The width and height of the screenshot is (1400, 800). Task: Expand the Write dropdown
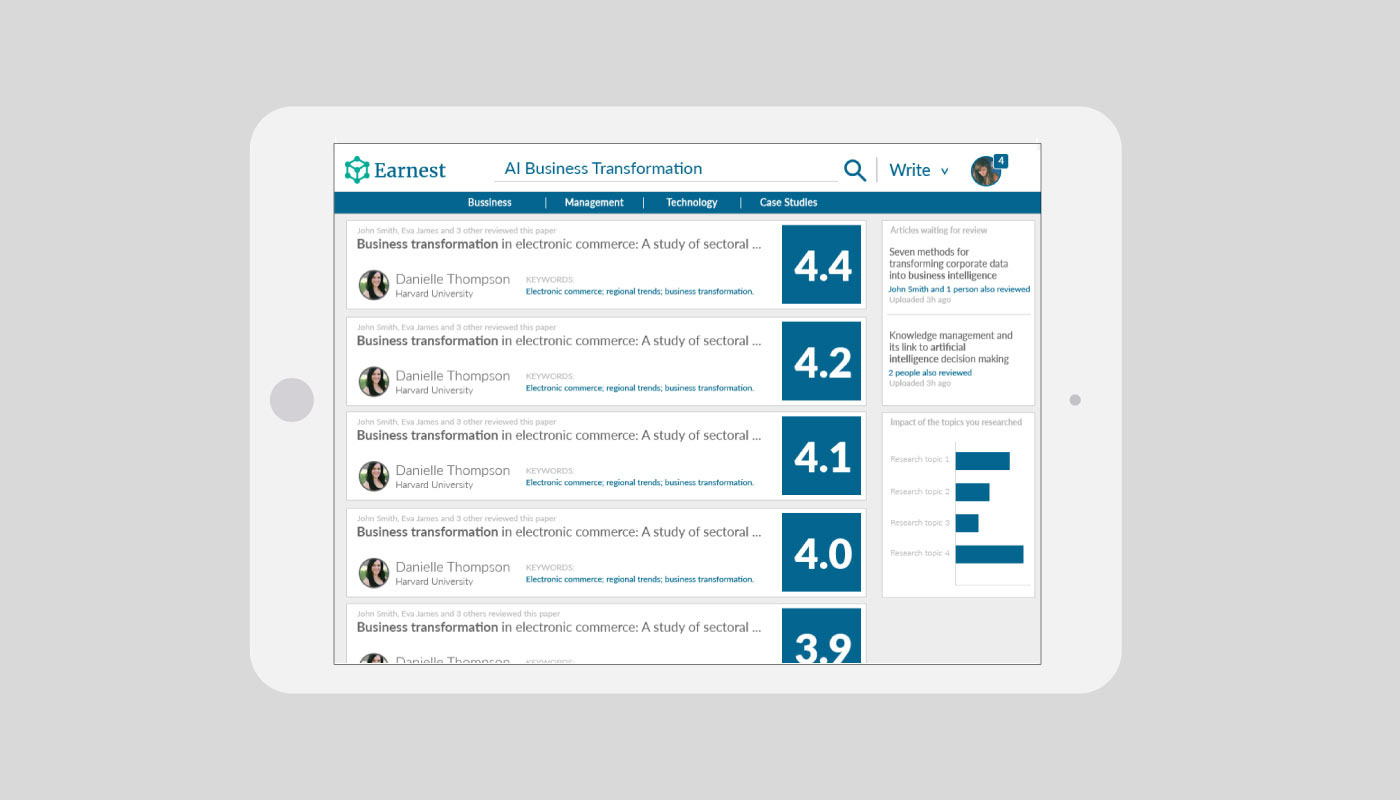[x=919, y=170]
